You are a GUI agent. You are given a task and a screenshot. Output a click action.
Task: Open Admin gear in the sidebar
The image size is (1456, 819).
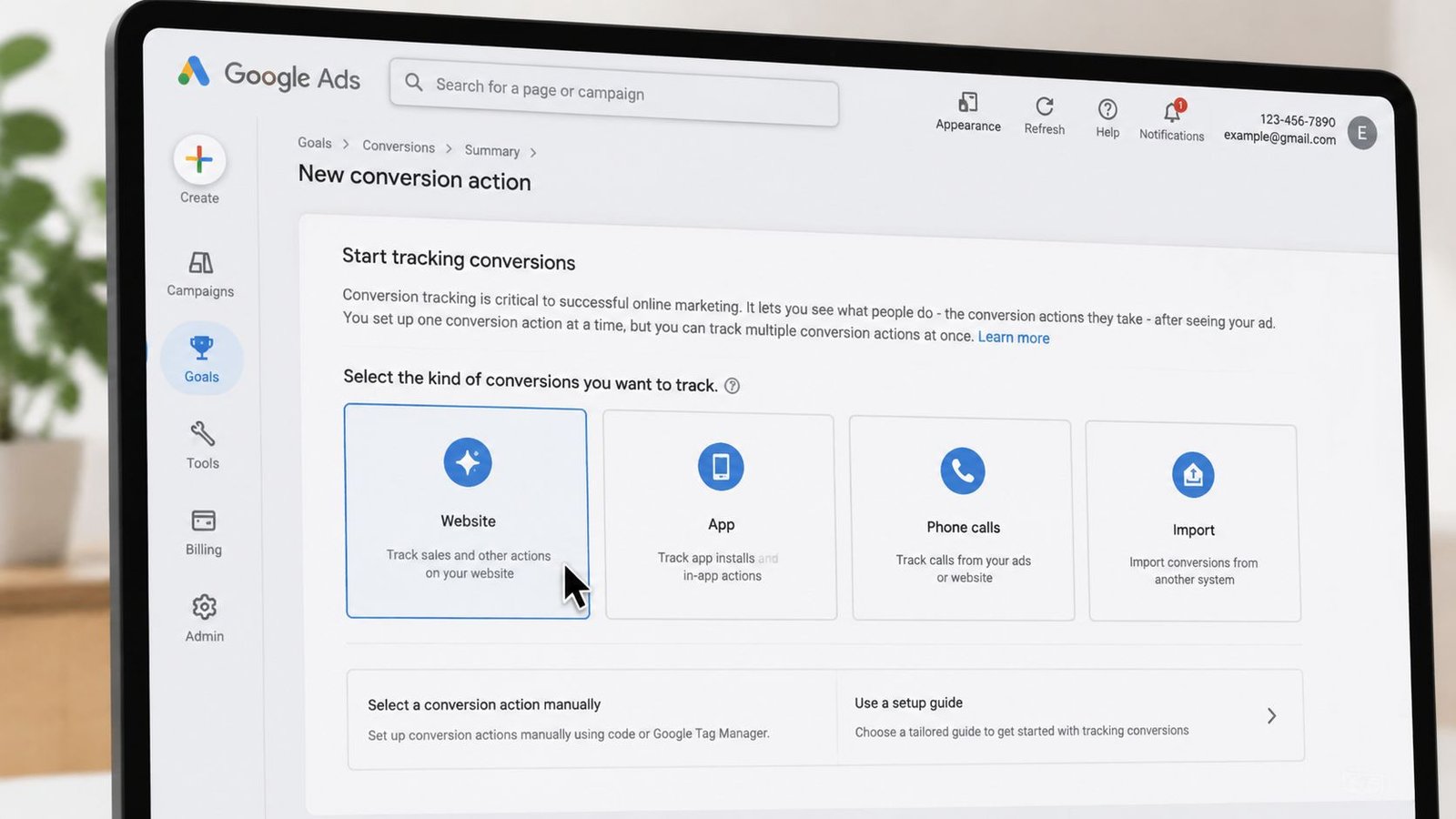point(205,619)
